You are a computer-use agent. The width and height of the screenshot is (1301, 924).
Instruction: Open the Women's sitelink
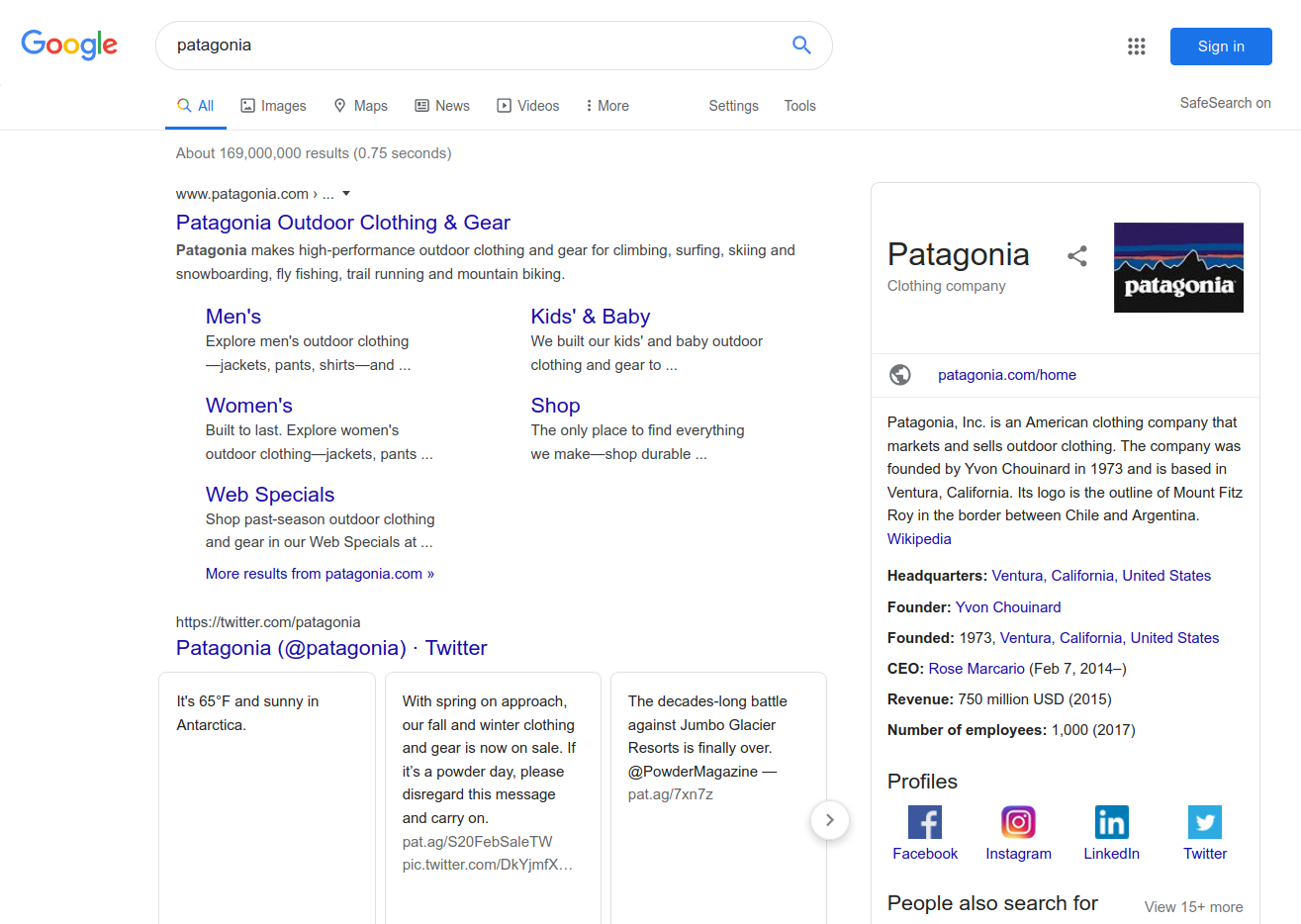pyautogui.click(x=249, y=406)
